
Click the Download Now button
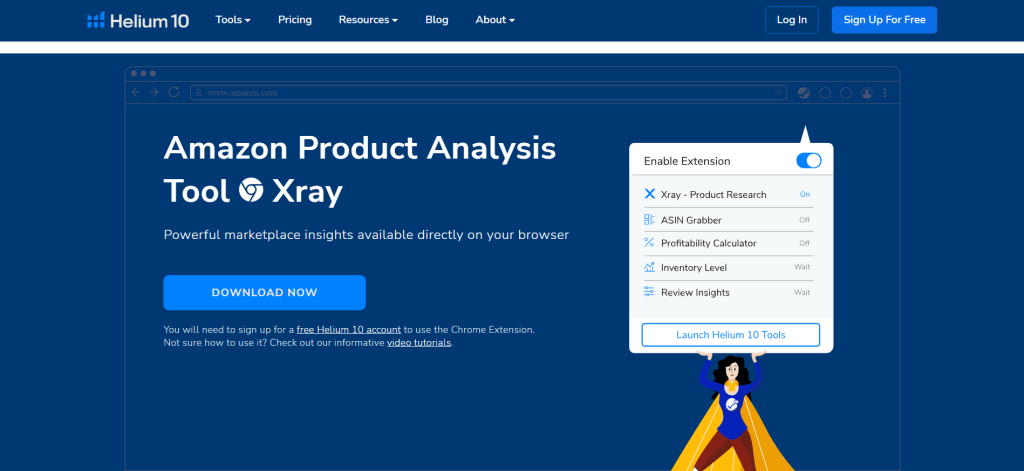click(264, 293)
